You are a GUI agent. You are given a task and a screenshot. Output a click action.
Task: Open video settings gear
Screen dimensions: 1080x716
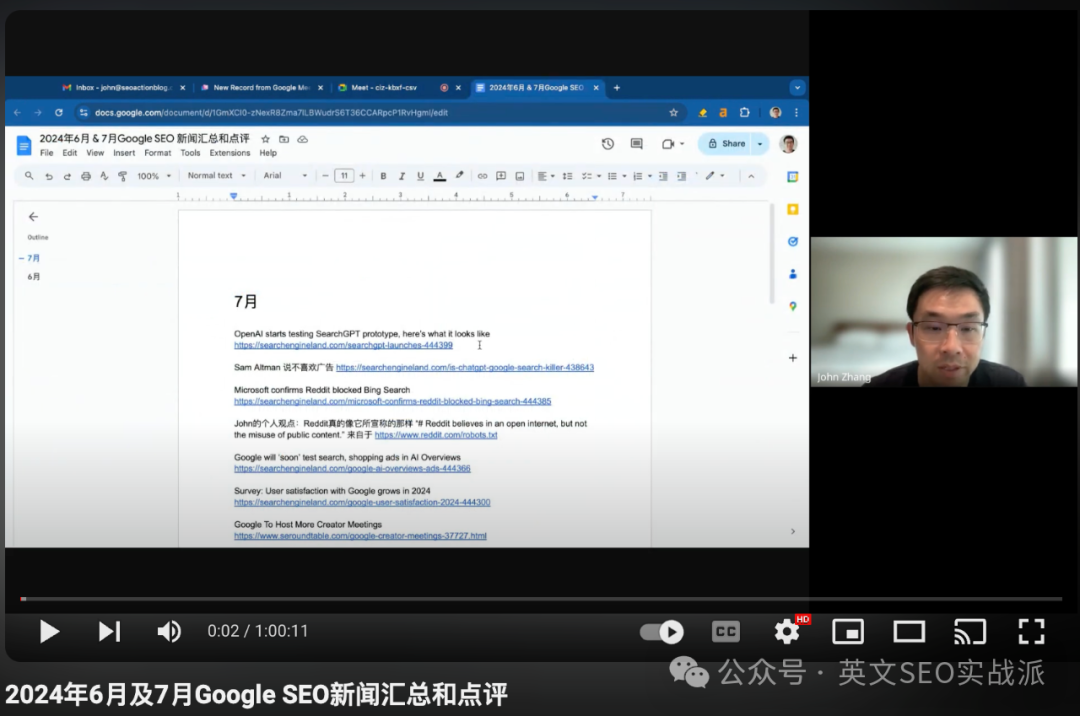(x=787, y=631)
